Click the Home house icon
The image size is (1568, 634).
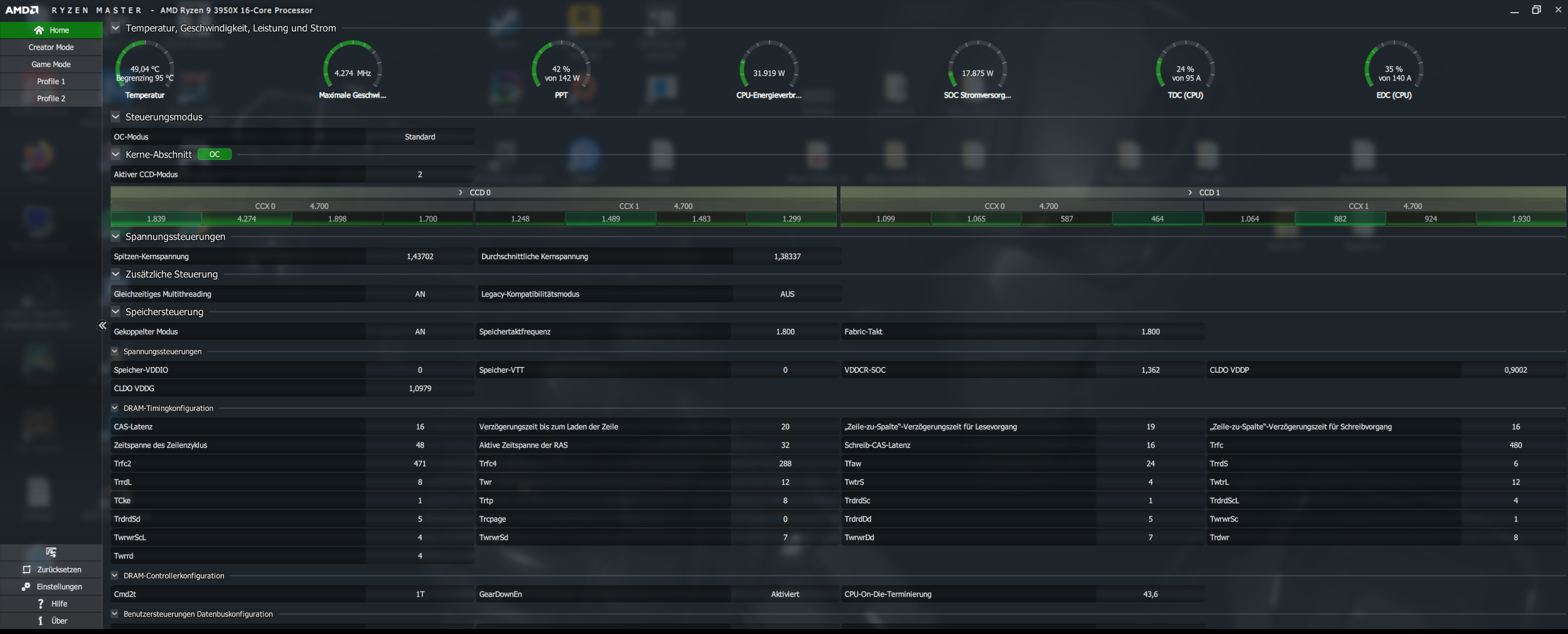[x=39, y=30]
